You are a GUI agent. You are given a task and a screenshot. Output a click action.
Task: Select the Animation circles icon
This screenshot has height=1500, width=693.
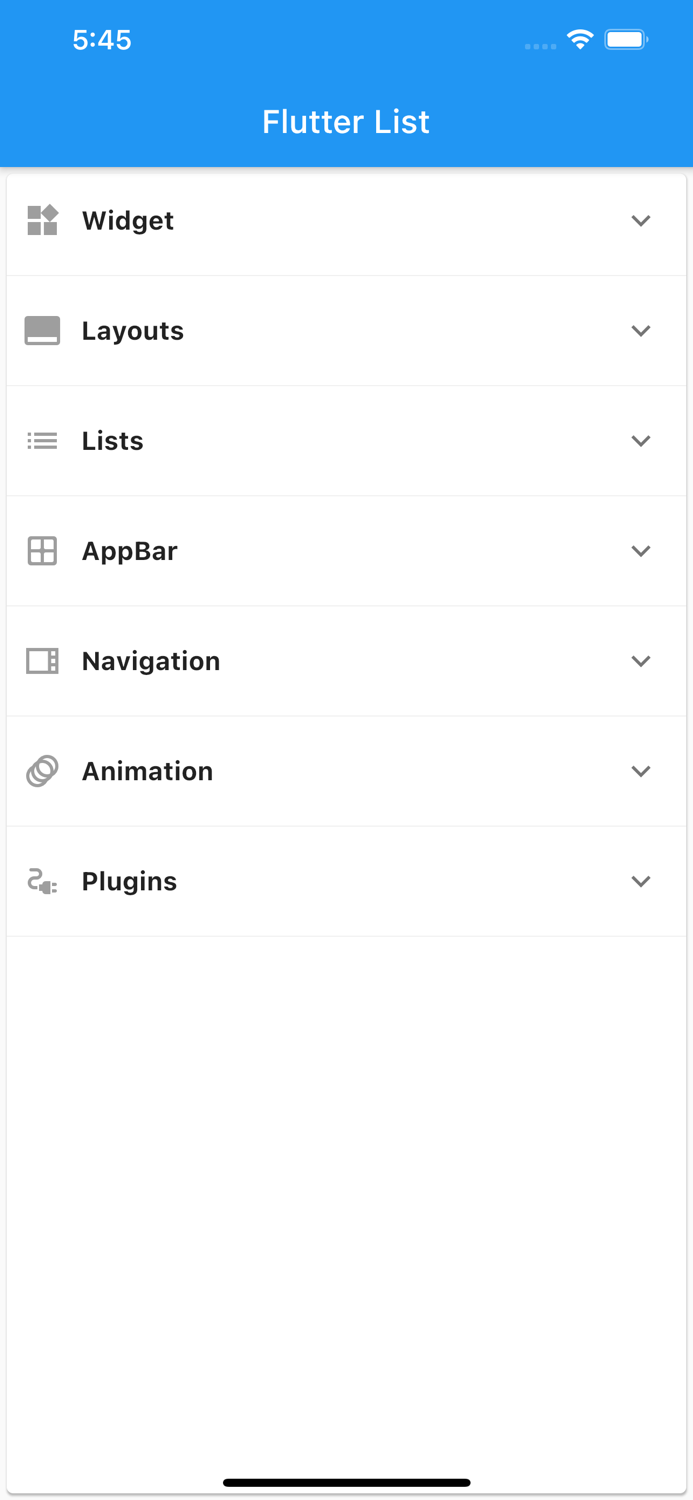pos(42,771)
